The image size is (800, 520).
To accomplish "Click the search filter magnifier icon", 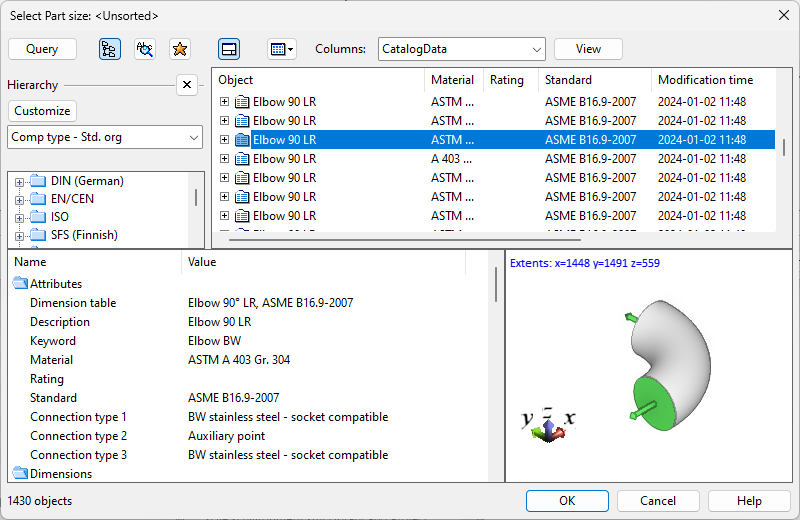I will point(145,49).
